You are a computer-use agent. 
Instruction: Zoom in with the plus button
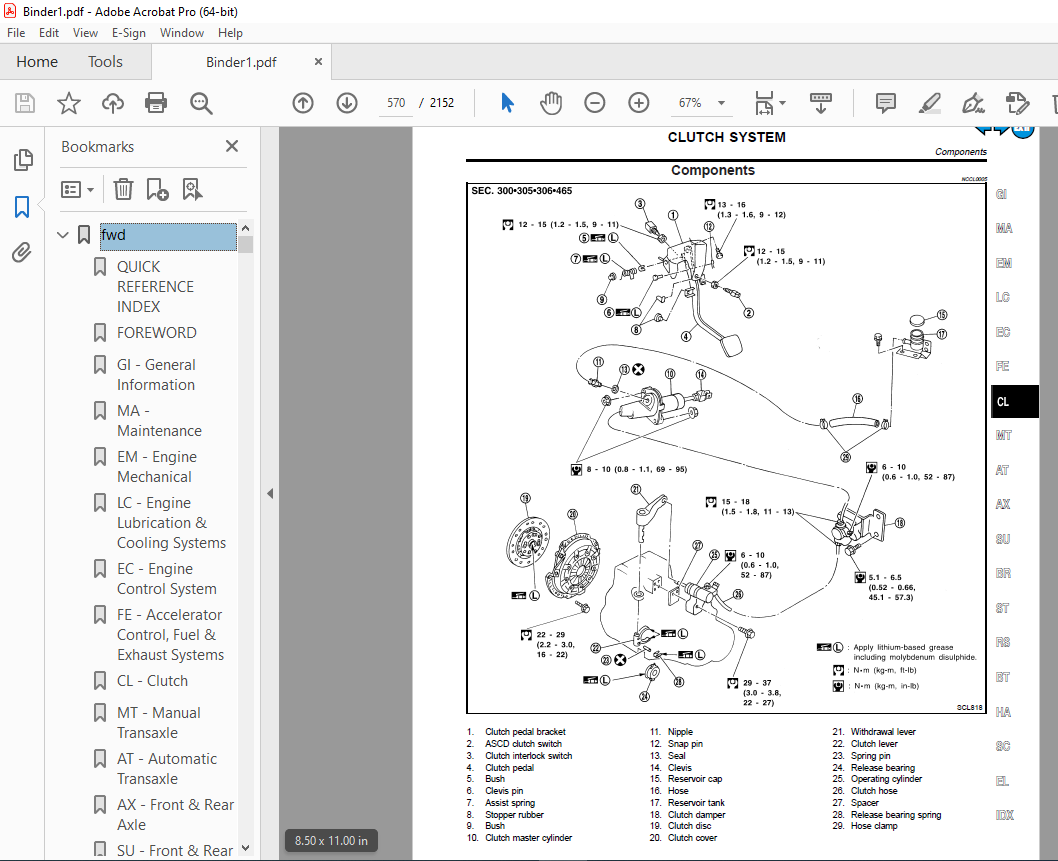pyautogui.click(x=638, y=103)
